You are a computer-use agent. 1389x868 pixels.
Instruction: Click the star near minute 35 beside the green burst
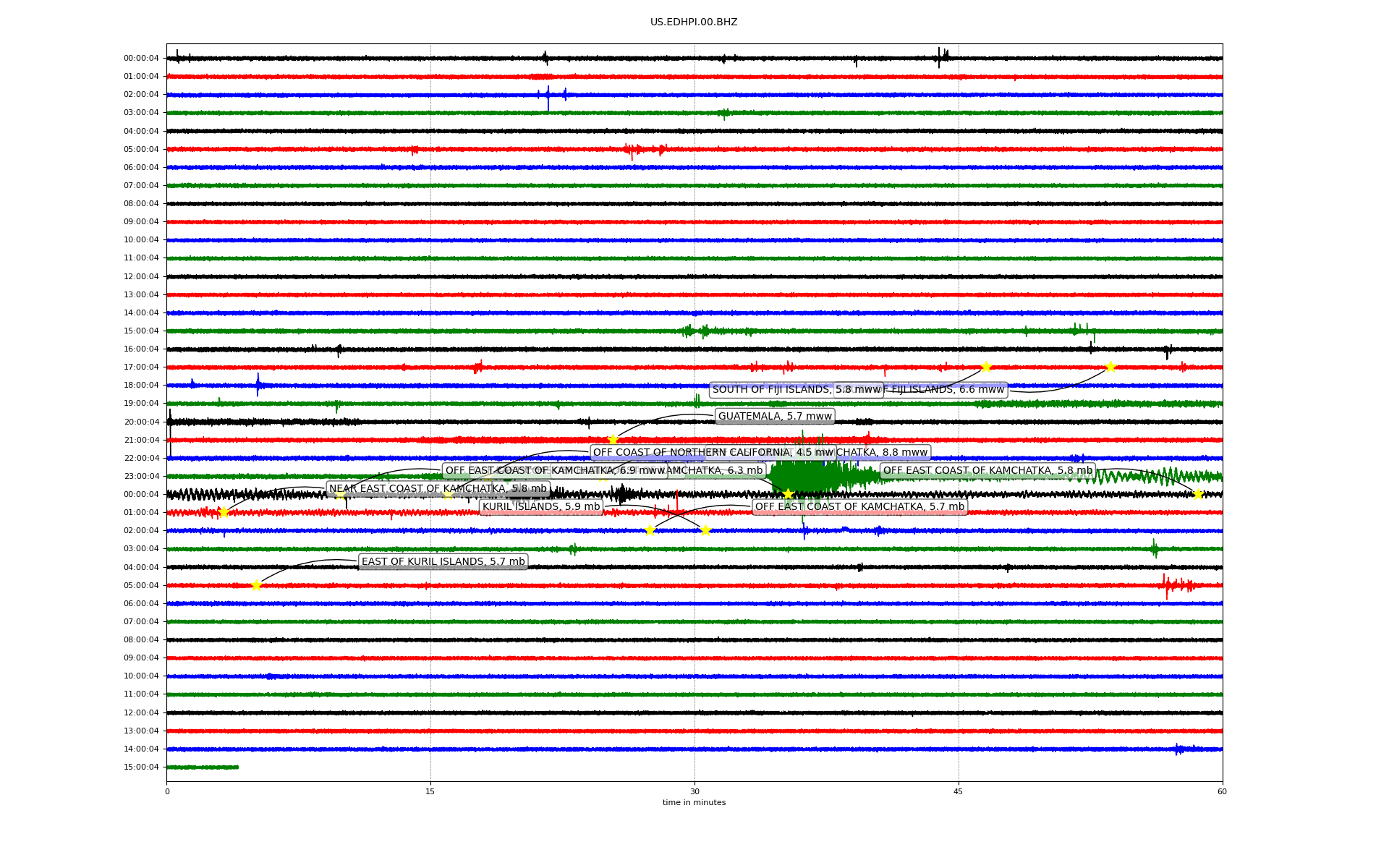coord(788,494)
